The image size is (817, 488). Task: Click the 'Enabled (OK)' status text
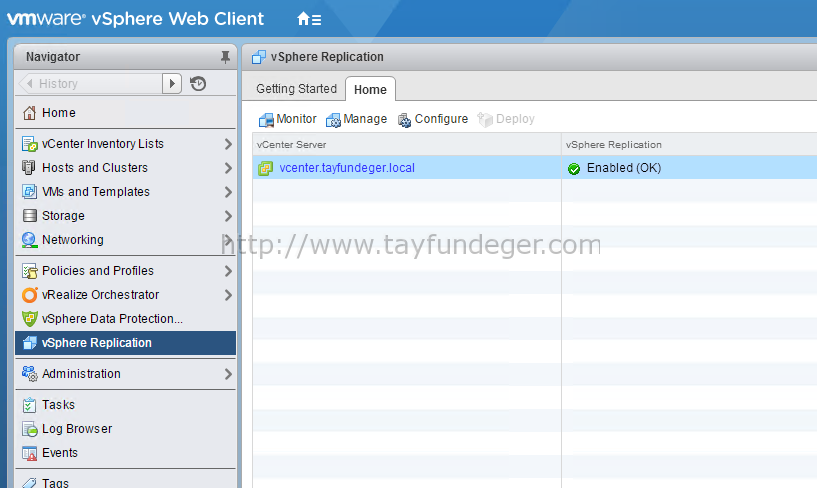click(x=624, y=168)
